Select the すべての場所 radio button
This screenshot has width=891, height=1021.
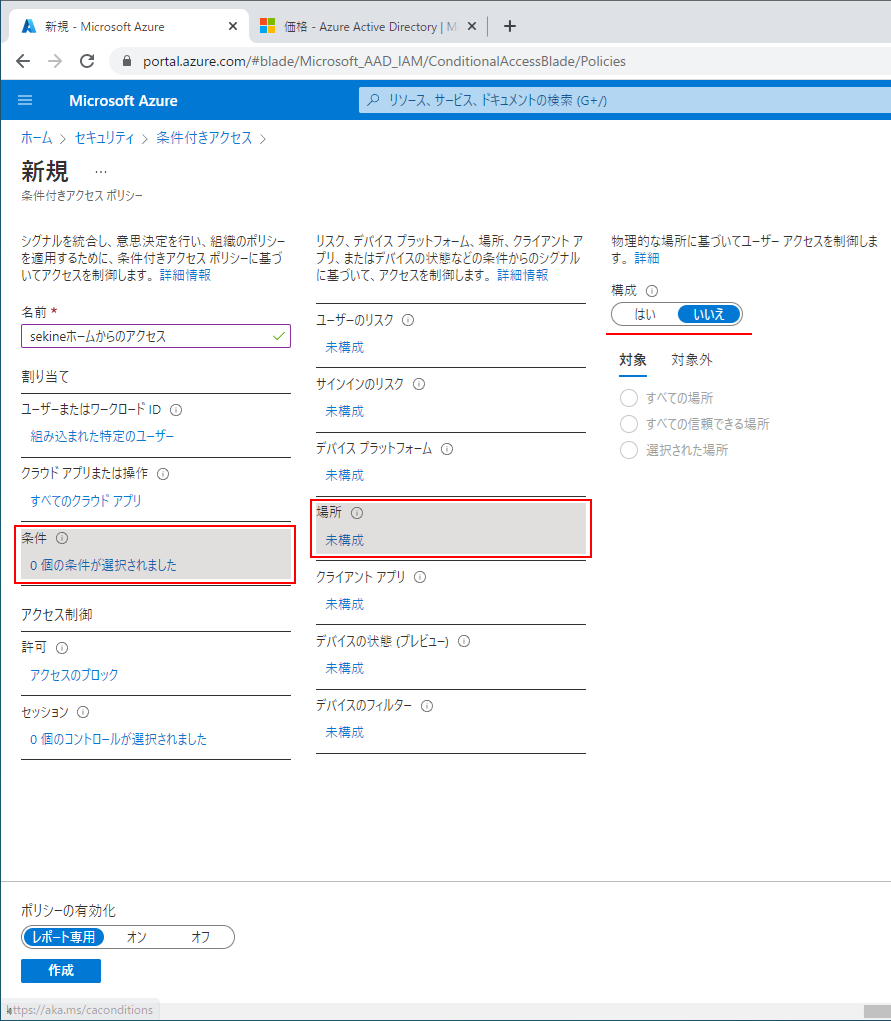[x=630, y=397]
